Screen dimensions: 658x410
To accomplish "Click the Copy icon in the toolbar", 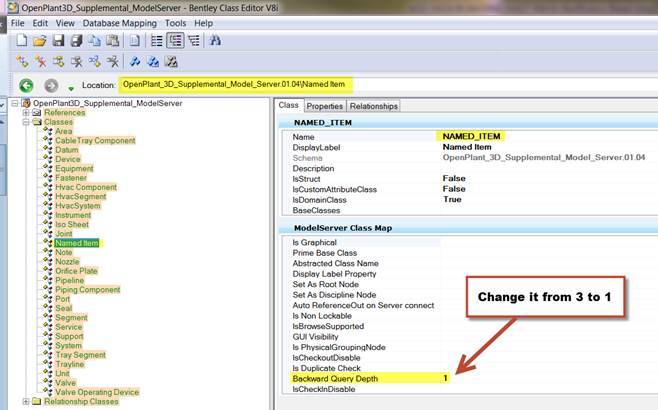I will click(x=94, y=41).
